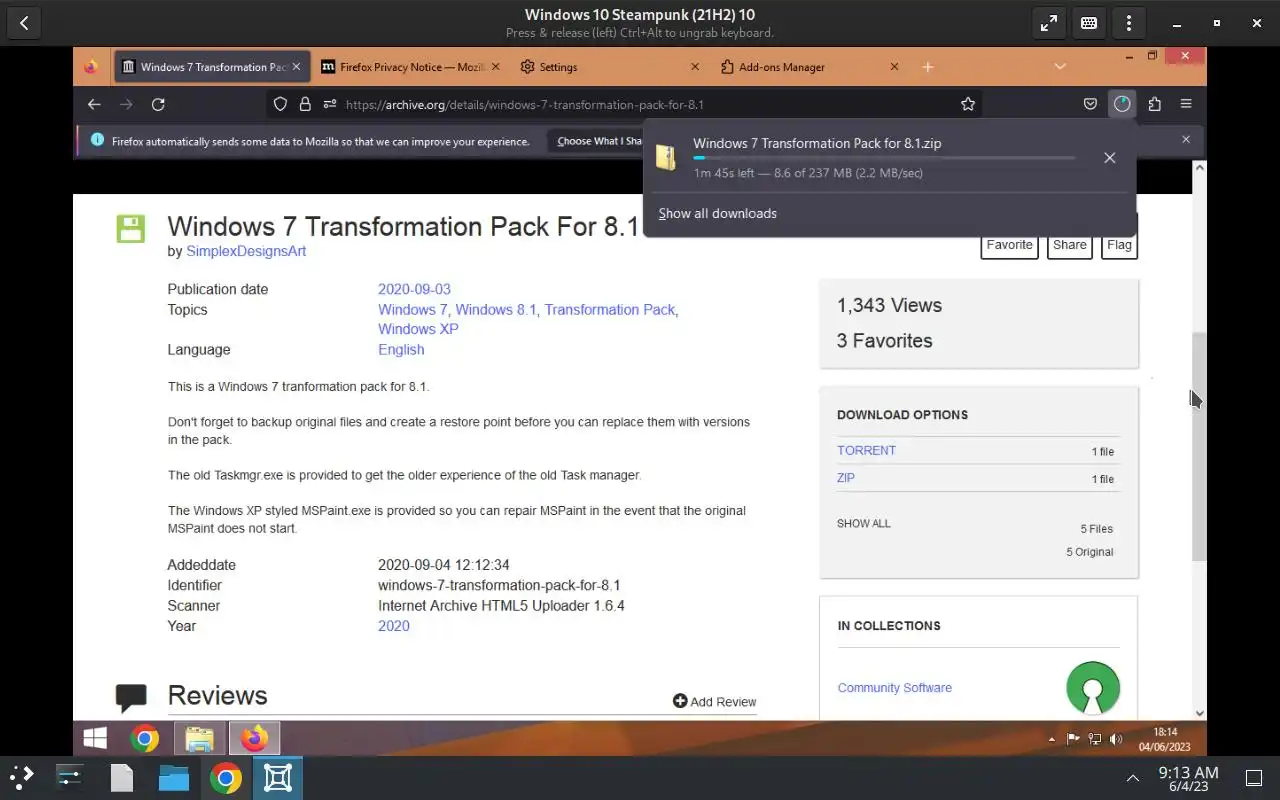The width and height of the screenshot is (1280, 800).
Task: Open the Windows XP topic link
Action: click(x=418, y=329)
